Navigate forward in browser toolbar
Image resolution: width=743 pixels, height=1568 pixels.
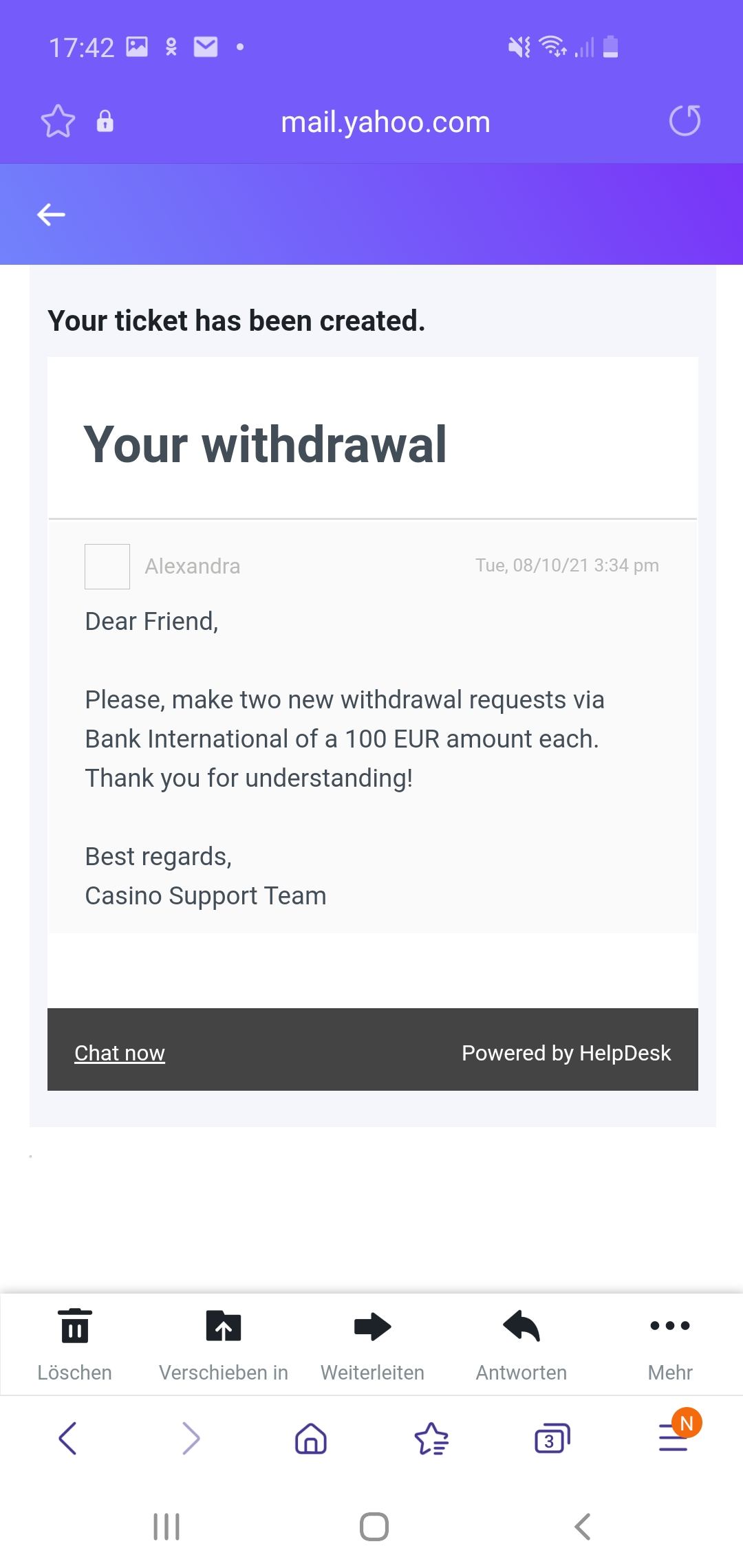coord(191,1438)
